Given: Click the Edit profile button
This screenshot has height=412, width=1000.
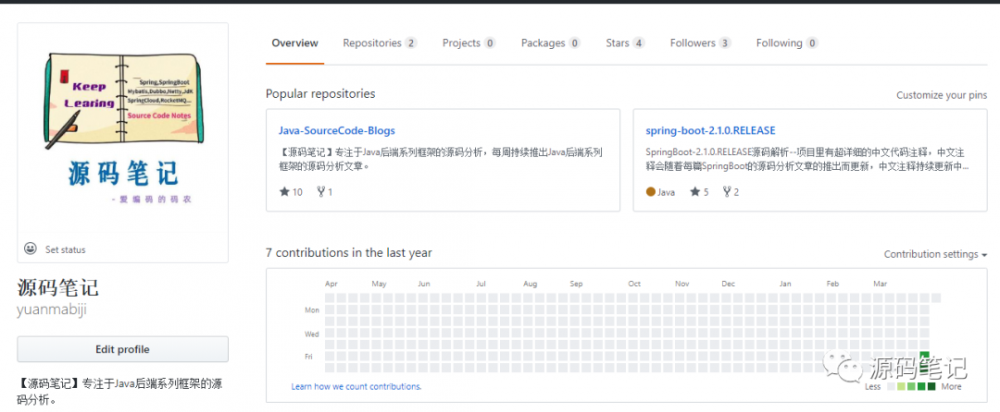Looking at the screenshot, I should pos(122,349).
